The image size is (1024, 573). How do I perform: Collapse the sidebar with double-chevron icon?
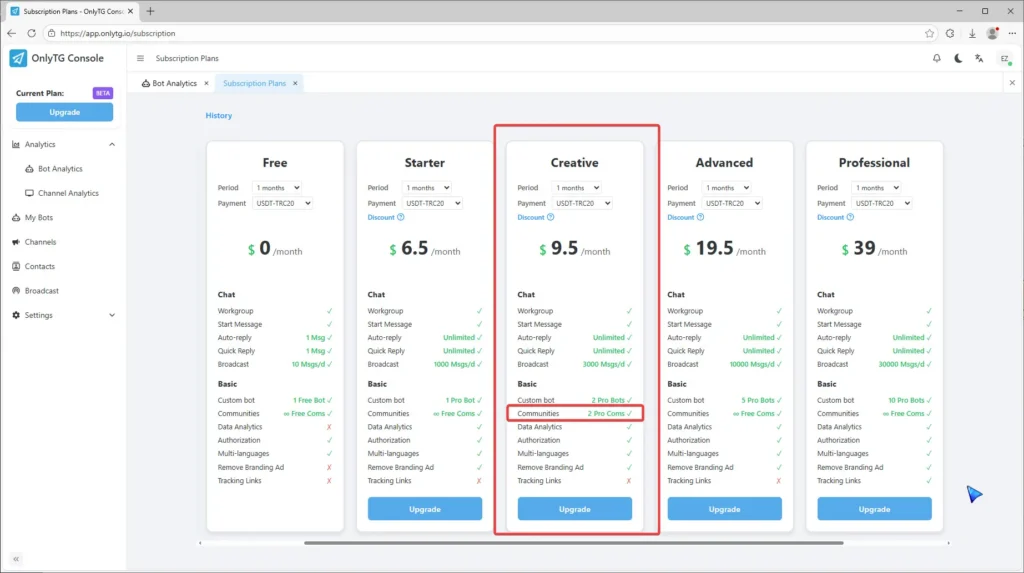(16, 559)
